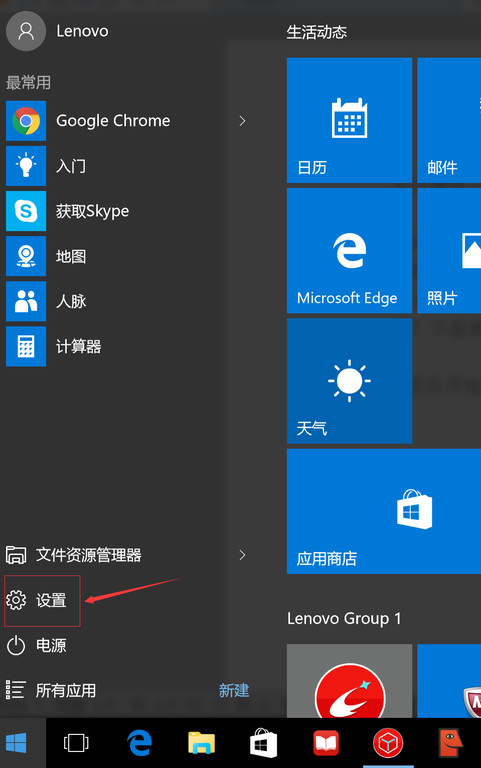Screen dimensions: 481x768
Task: Open the Microsoft Edge tile
Action: pyautogui.click(x=349, y=251)
